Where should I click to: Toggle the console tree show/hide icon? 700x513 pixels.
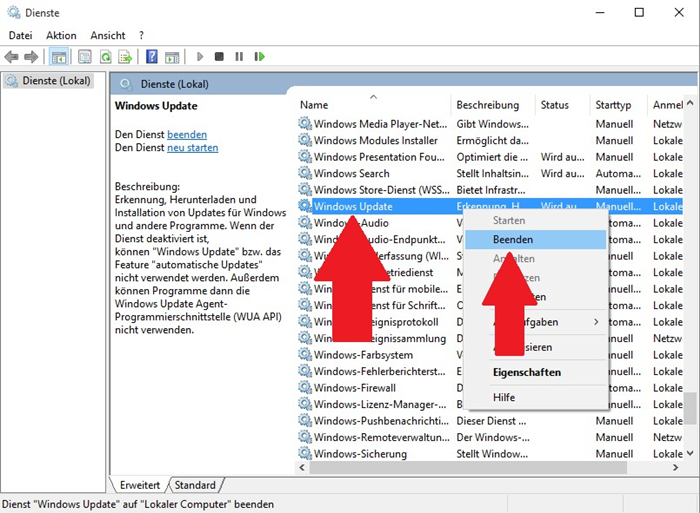coord(58,57)
